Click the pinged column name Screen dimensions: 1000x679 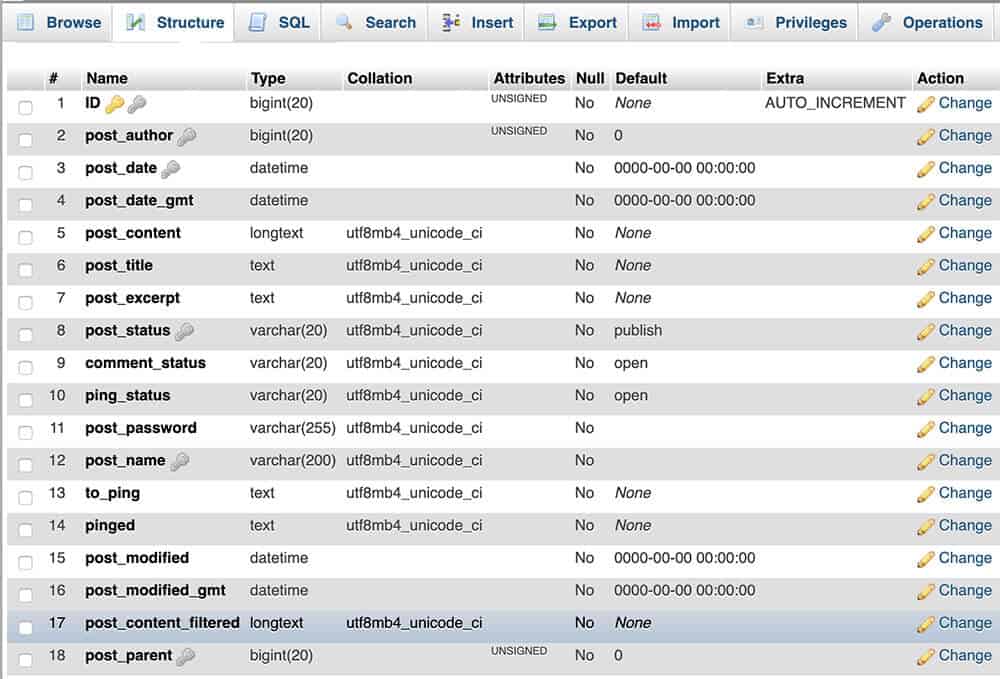(x=110, y=525)
